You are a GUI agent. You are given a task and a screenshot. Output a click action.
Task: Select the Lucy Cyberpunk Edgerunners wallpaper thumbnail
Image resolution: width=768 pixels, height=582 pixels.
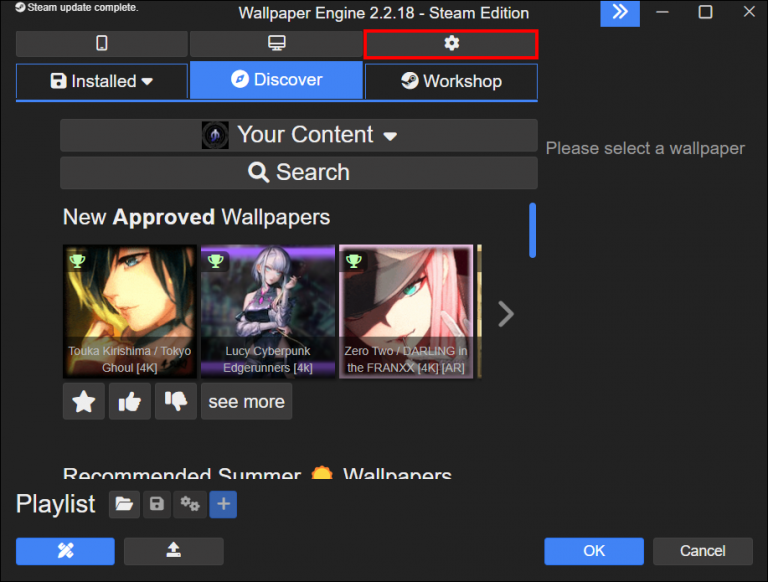268,311
